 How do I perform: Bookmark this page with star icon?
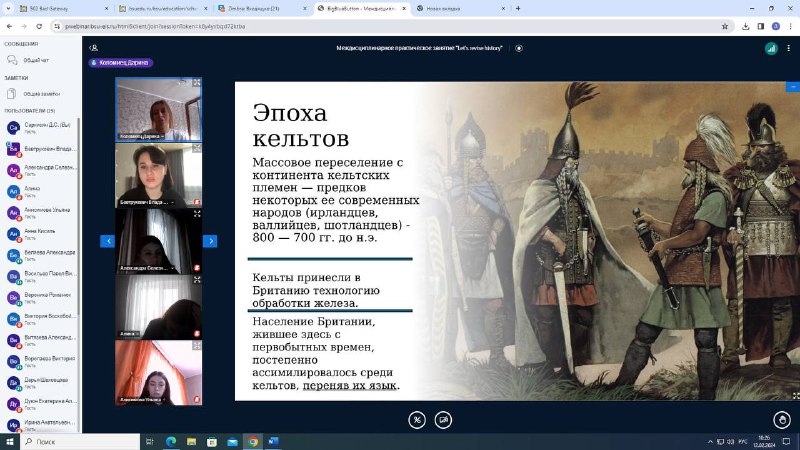coord(724,27)
